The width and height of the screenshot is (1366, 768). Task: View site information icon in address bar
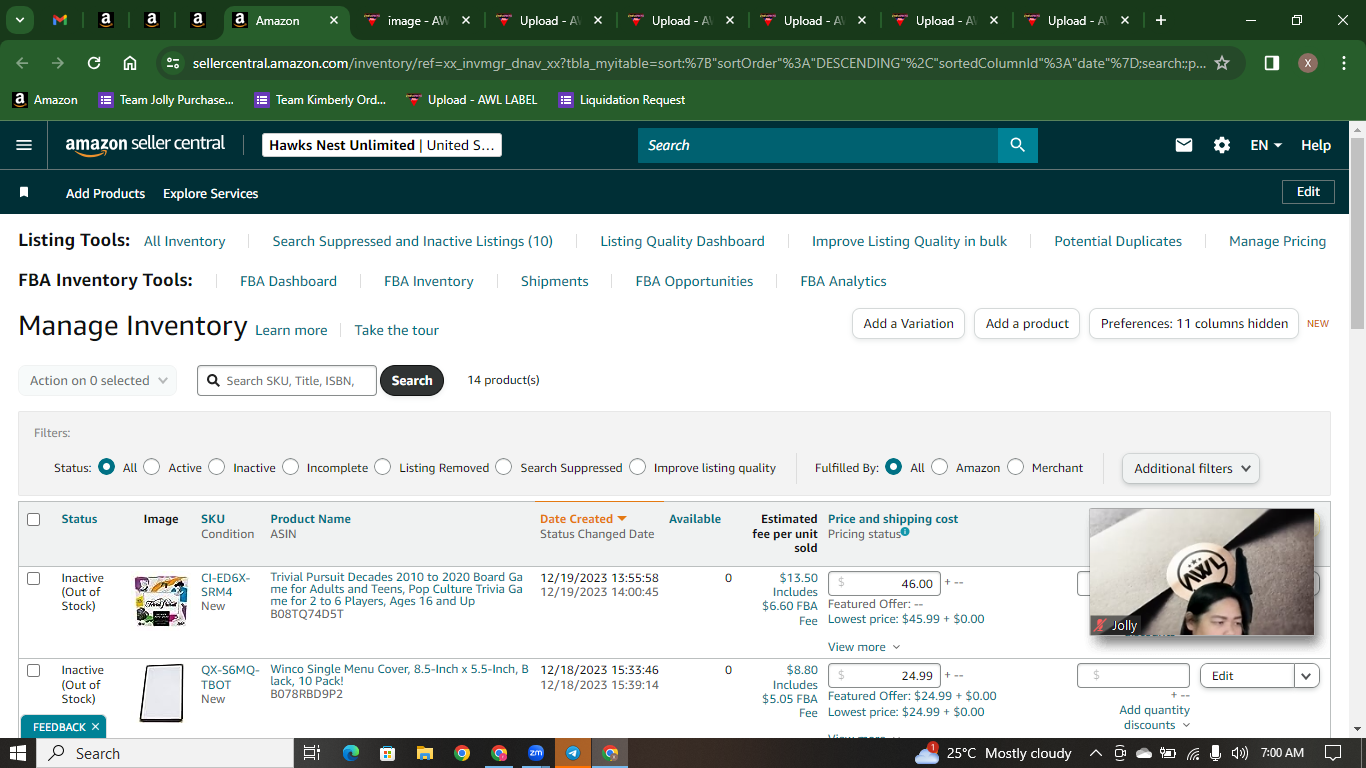(173, 63)
